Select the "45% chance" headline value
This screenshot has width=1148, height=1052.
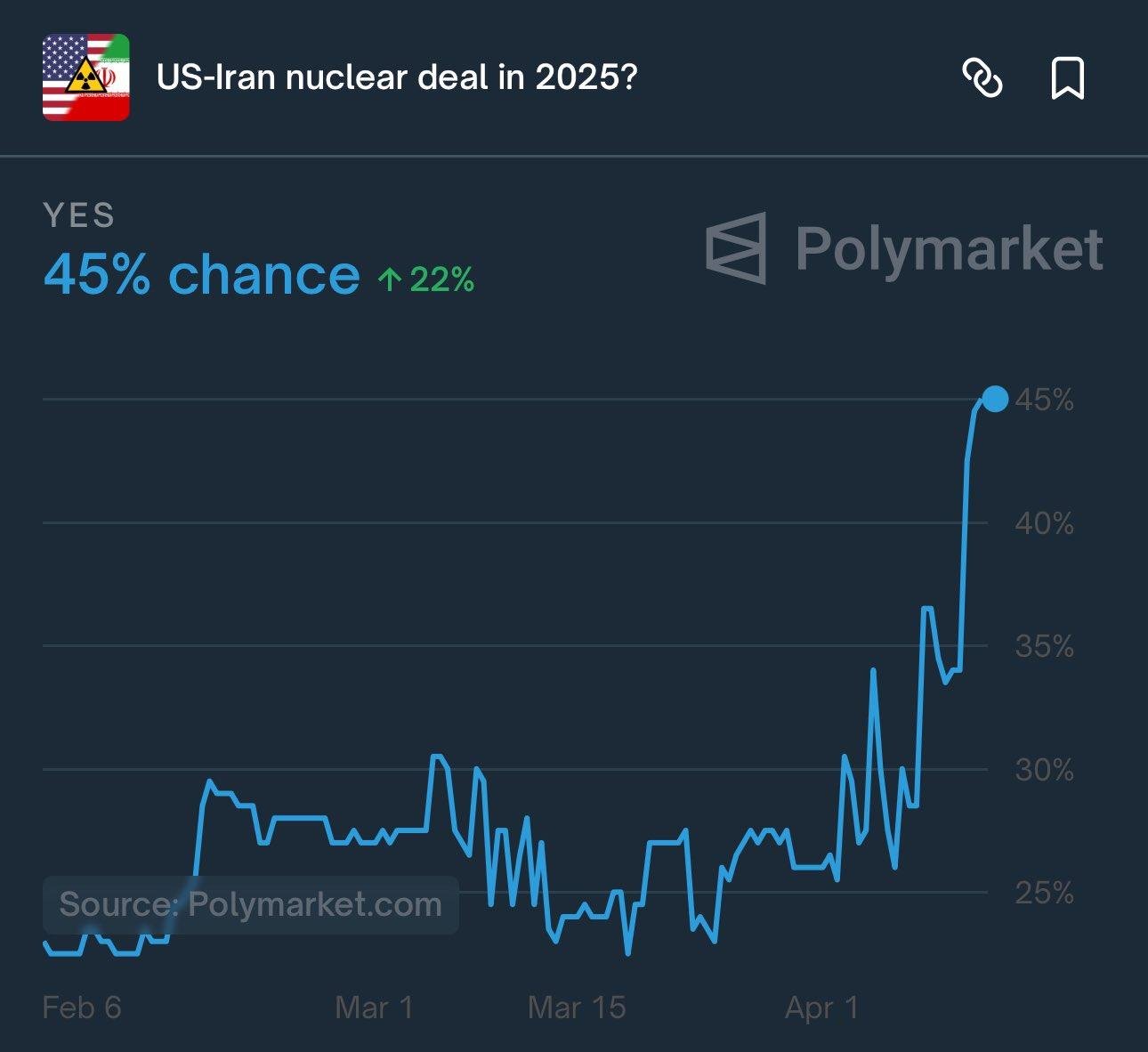coord(202,274)
